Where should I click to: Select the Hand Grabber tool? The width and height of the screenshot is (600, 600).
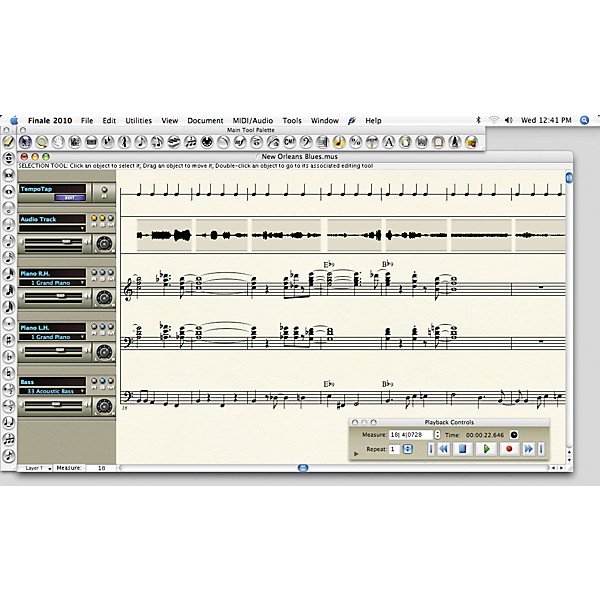(58, 142)
